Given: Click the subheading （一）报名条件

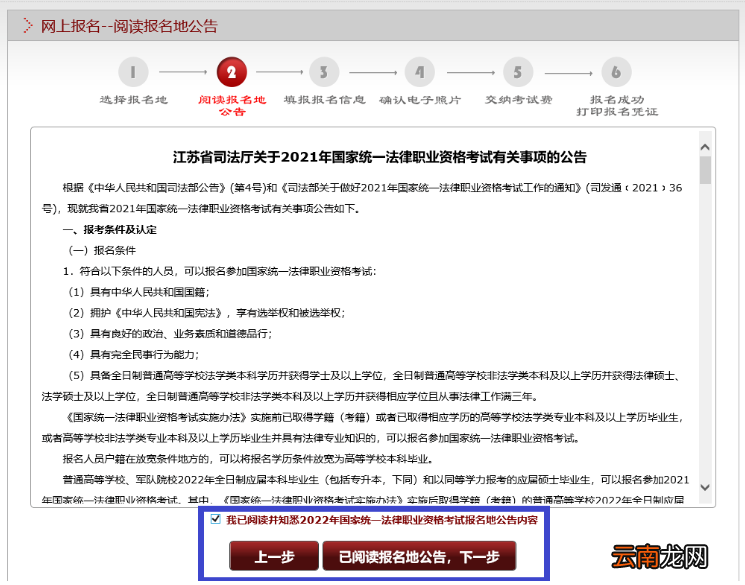Looking at the screenshot, I should [102, 250].
